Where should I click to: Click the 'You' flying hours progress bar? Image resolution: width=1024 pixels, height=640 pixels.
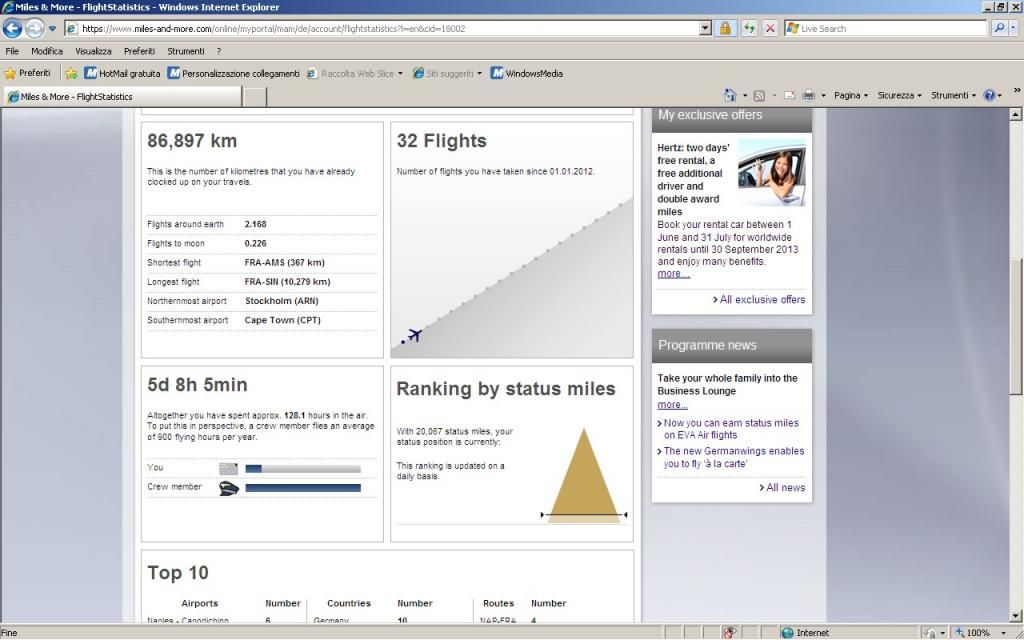303,468
